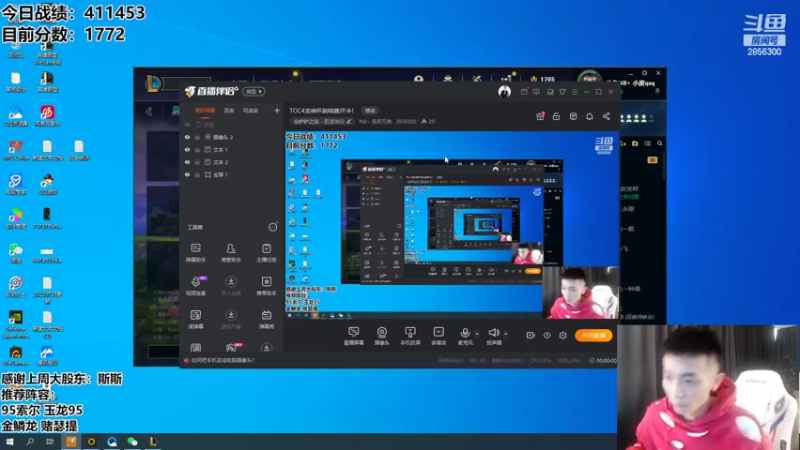This screenshot has width=800, height=450.
Task: Open the gift box icon with red dot
Action: 540,116
